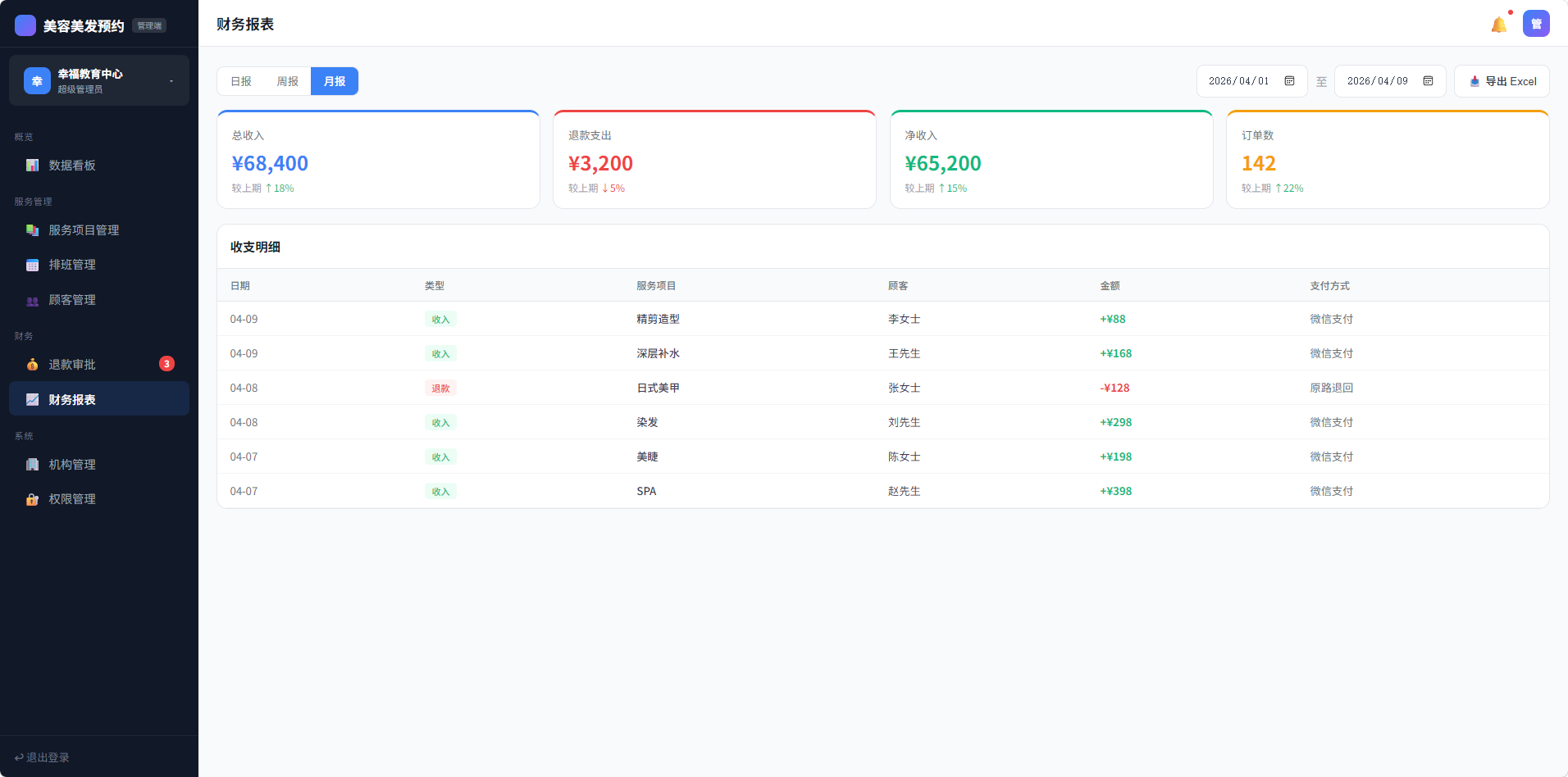
Task: Switch to the 周报 weekly report tab
Action: click(287, 81)
